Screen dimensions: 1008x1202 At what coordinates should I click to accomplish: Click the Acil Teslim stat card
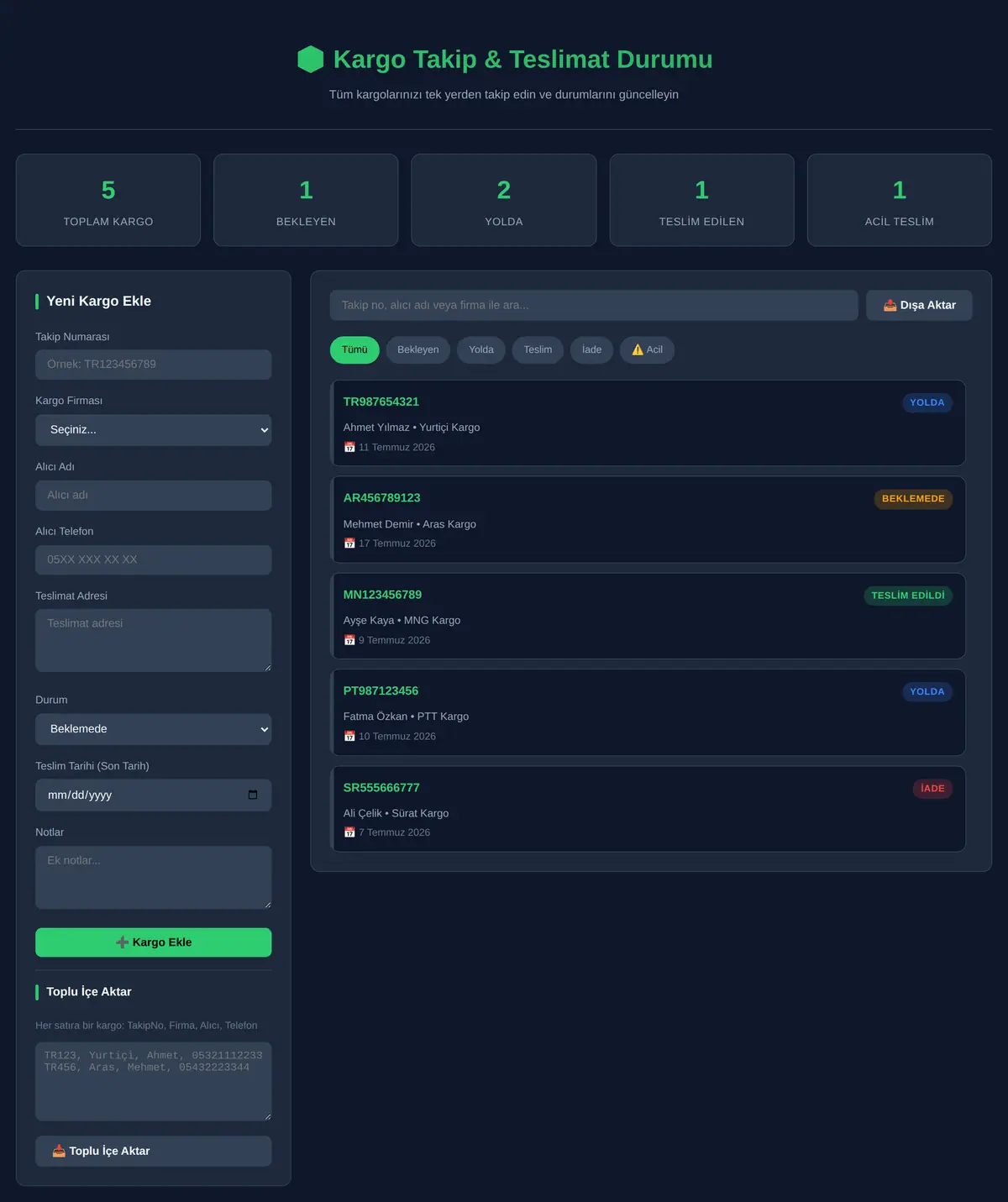pyautogui.click(x=900, y=200)
